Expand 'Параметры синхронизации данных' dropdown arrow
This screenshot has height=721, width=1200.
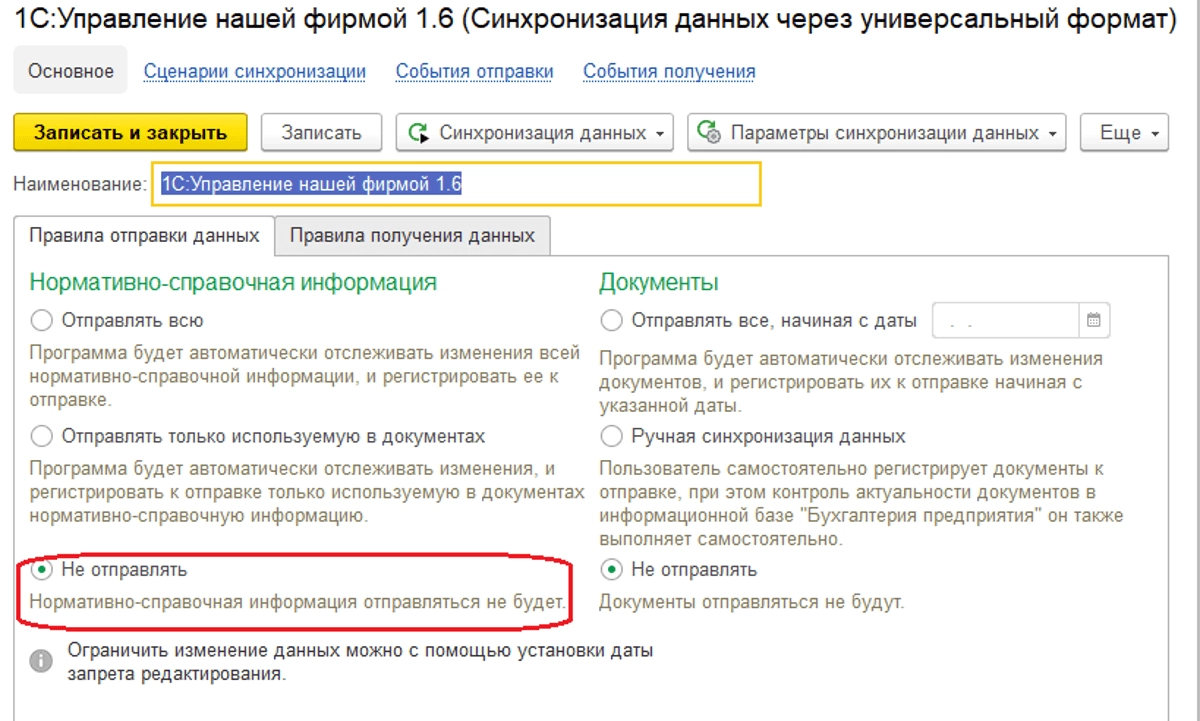pyautogui.click(x=1053, y=134)
